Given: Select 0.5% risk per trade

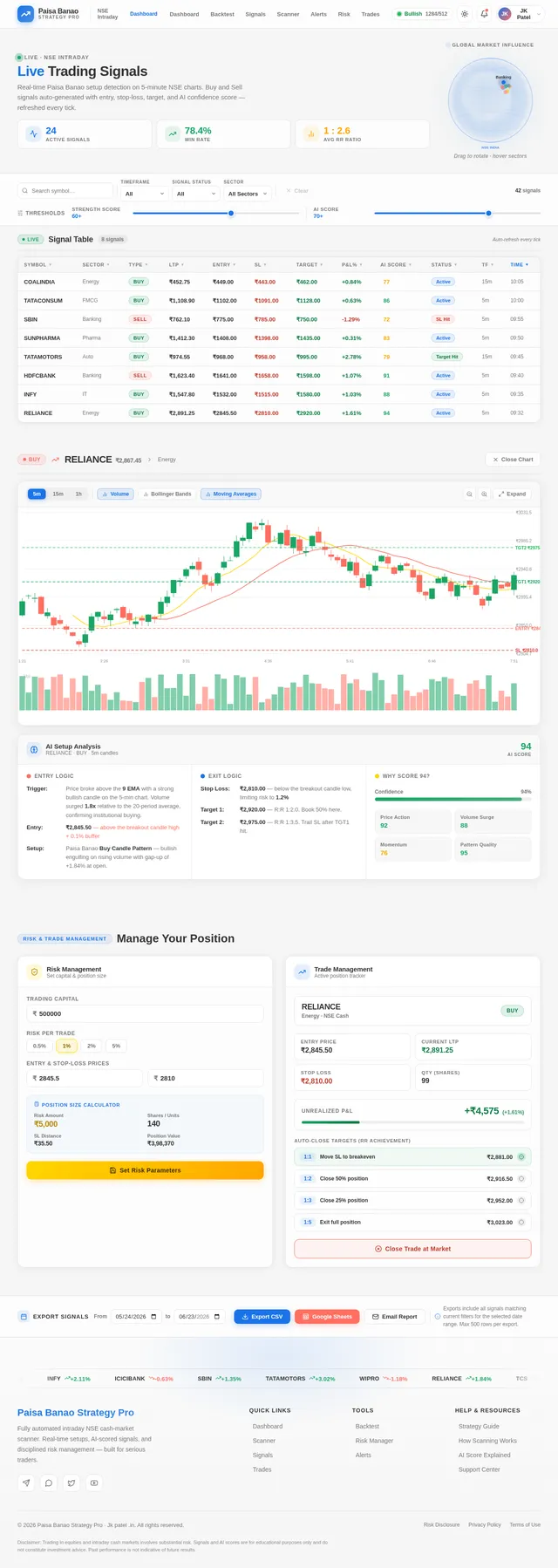Looking at the screenshot, I should pos(39,1046).
